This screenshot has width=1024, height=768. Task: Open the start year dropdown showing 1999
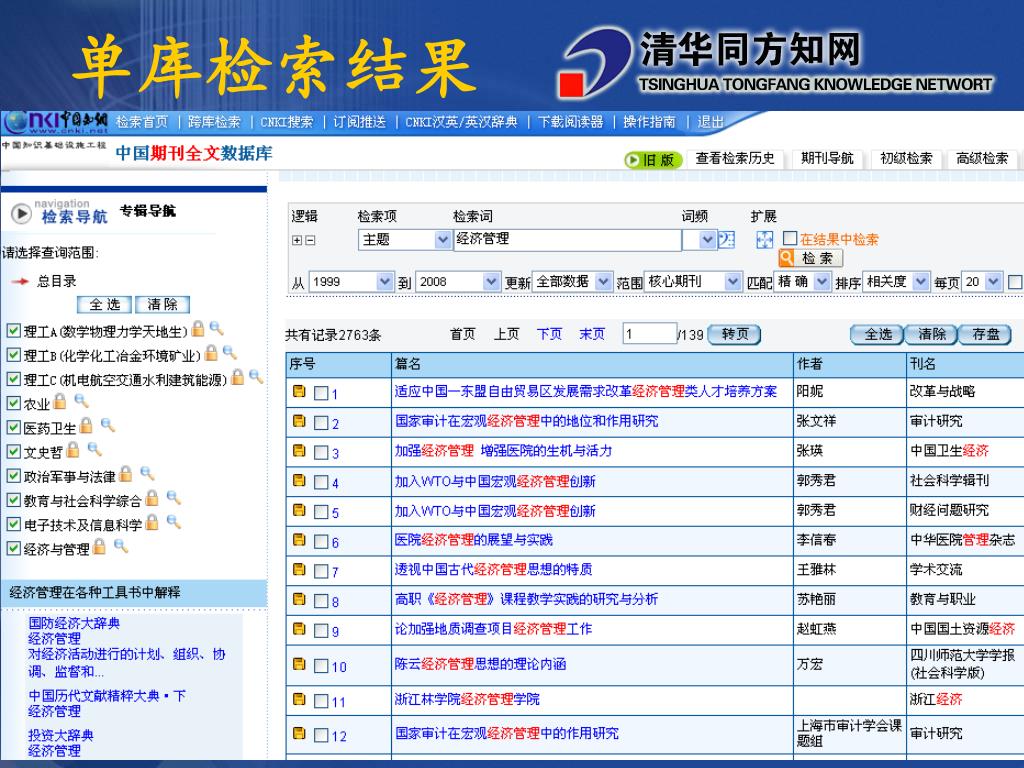pos(351,281)
